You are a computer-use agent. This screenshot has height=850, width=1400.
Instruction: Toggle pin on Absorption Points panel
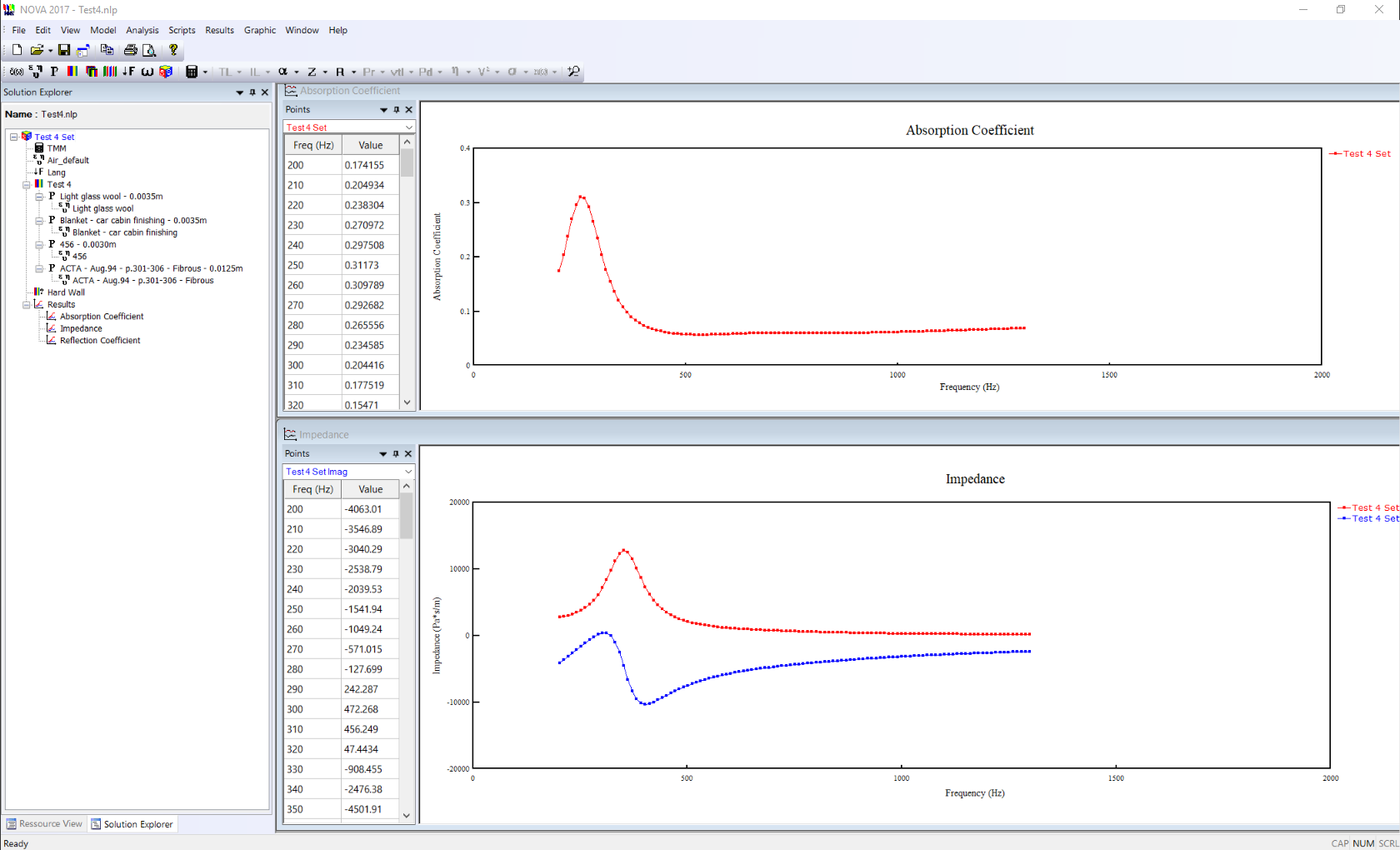point(397,110)
